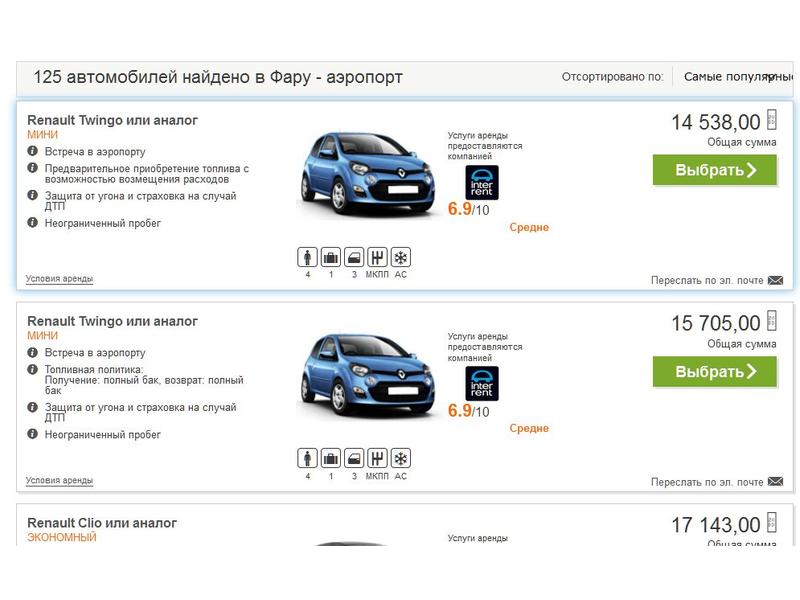
Task: Click info icon beside 'Защита от угона' in 15 705,00 offer
Action: 33,407
